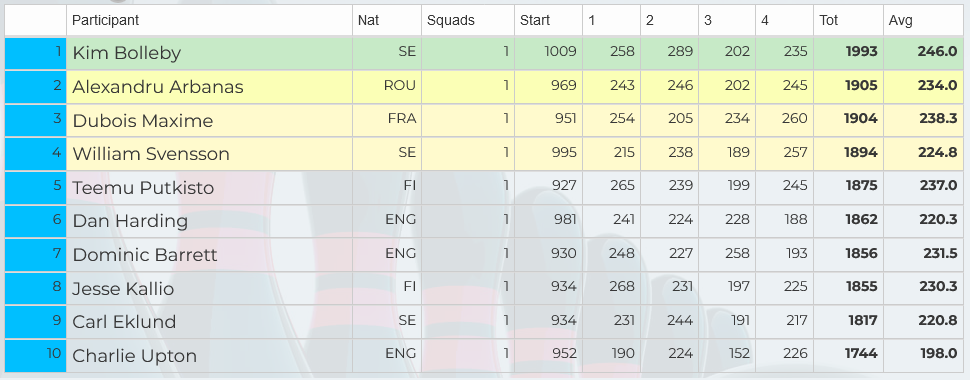The width and height of the screenshot is (970, 380).
Task: Click on Carl Eklund
Action: pyautogui.click(x=124, y=322)
